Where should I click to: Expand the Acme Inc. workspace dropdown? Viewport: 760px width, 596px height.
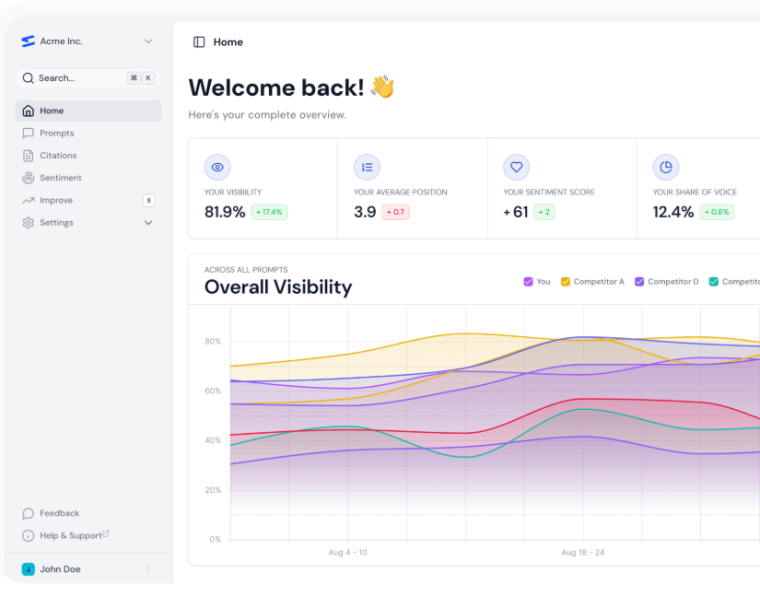point(148,41)
